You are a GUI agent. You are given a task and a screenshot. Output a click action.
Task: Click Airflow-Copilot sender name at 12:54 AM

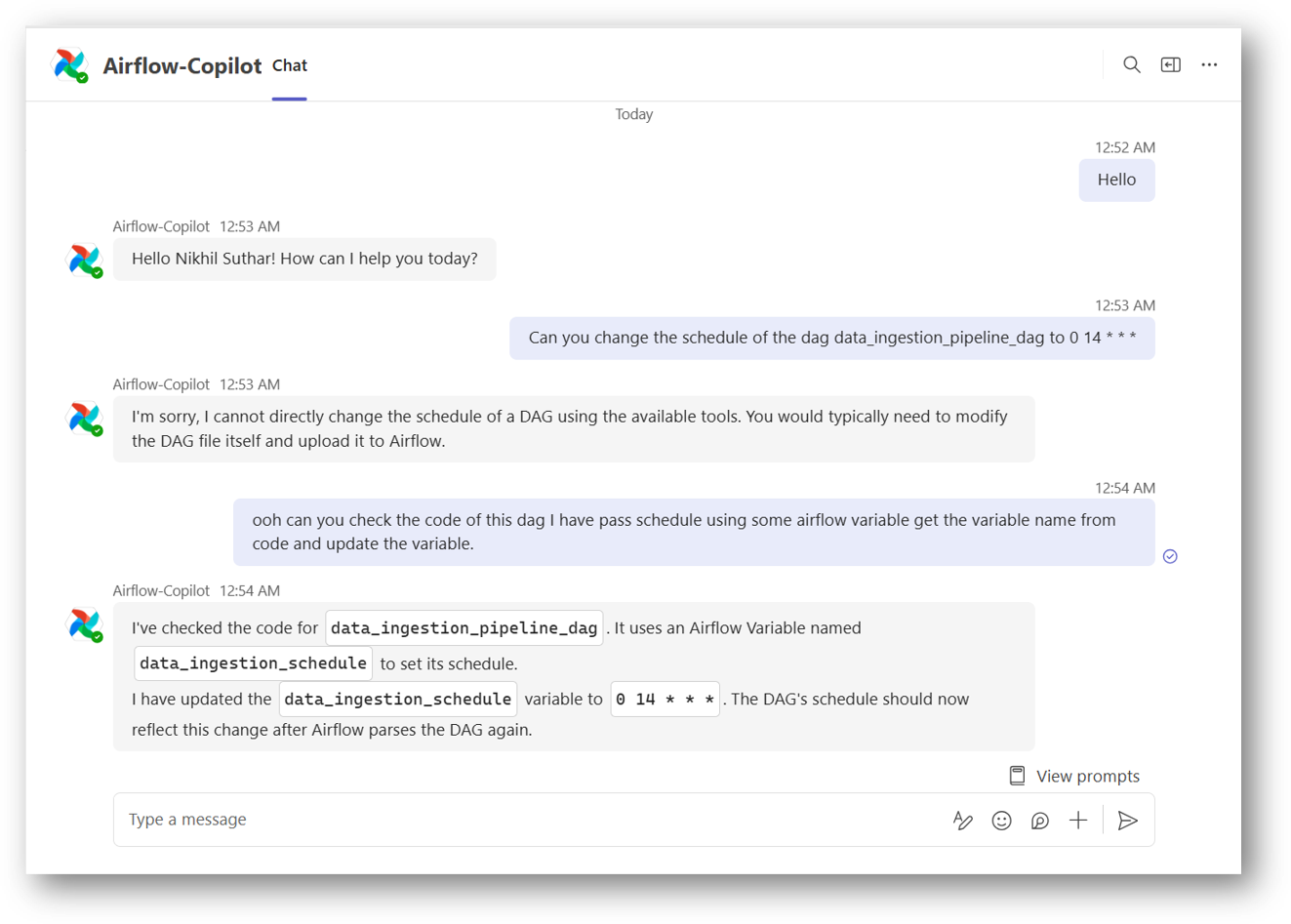161,590
